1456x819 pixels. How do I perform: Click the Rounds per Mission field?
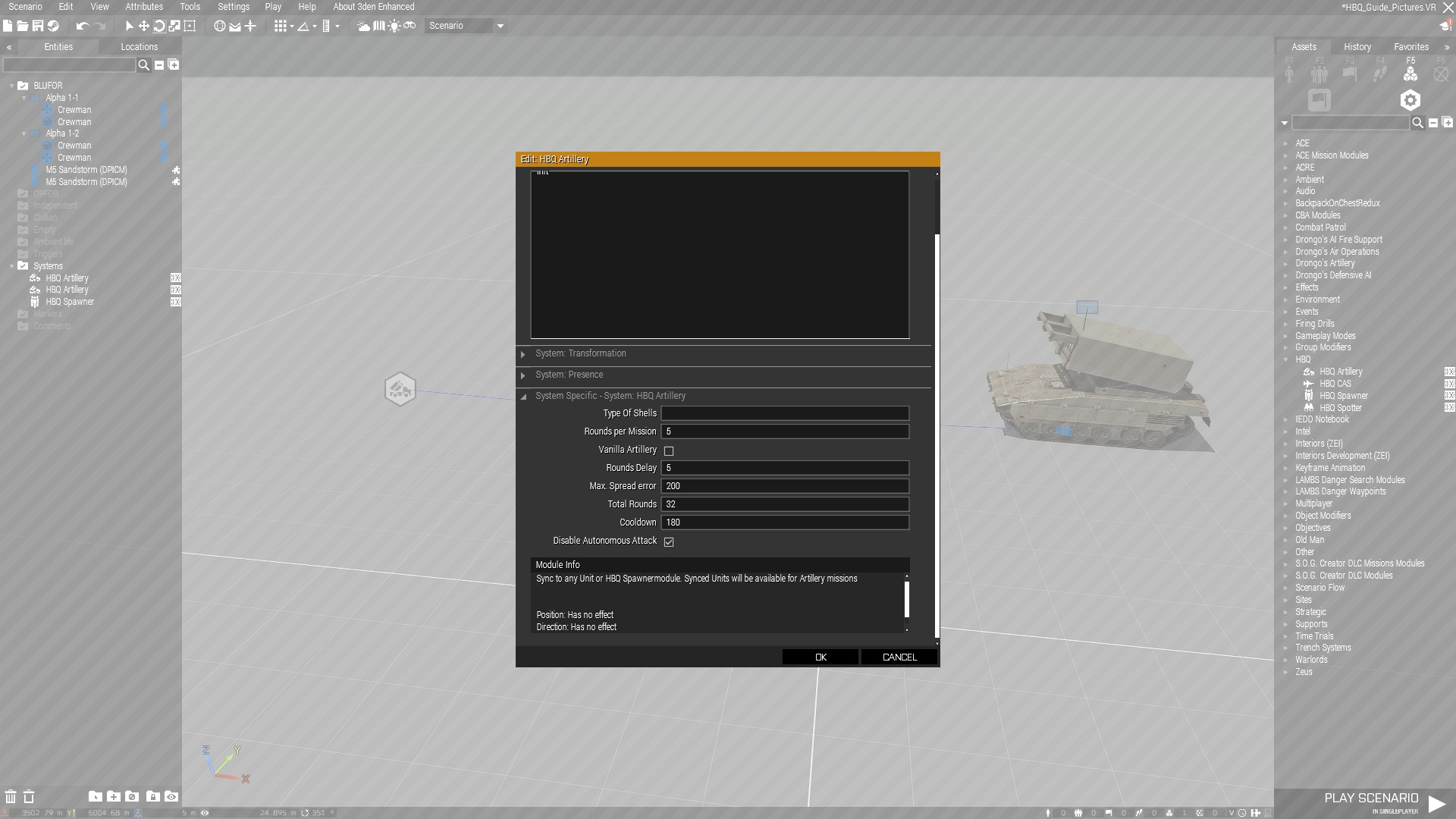coord(785,431)
